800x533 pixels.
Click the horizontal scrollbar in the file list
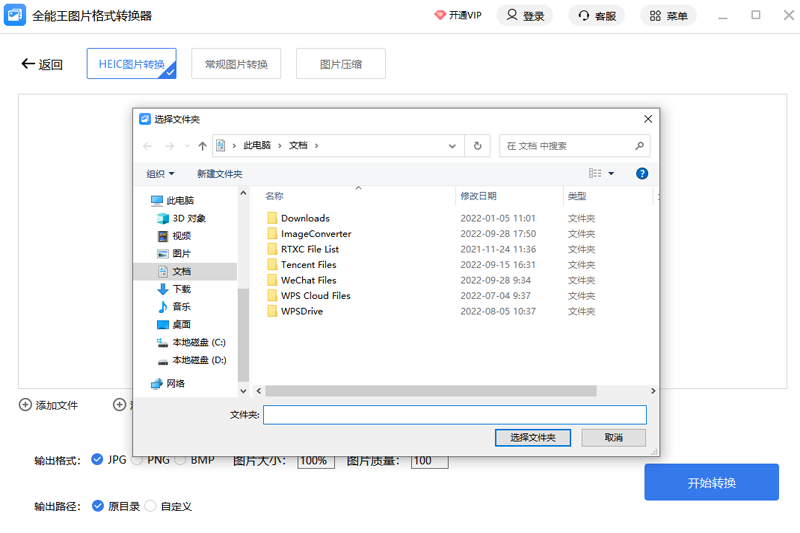coord(430,391)
